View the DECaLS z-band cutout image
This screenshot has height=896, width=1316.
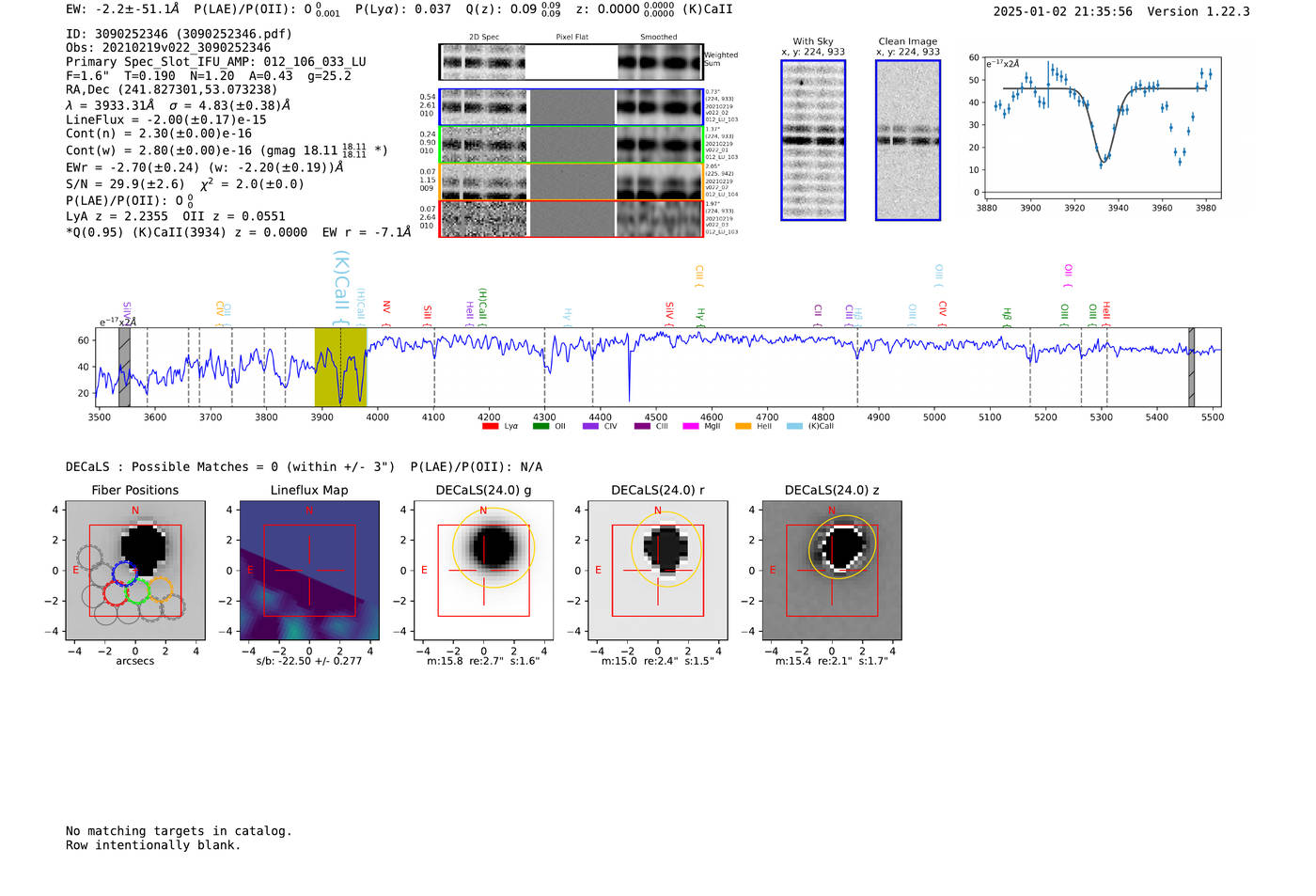point(832,572)
